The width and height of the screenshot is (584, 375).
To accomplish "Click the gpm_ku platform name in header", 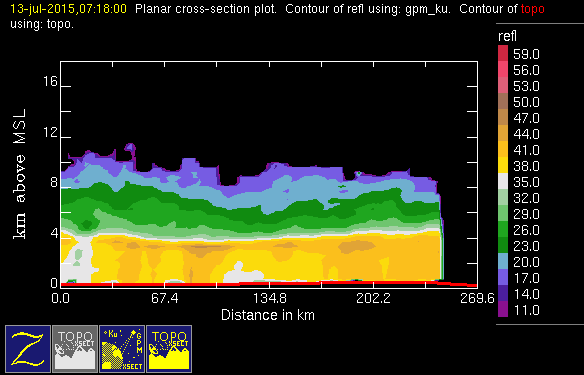I will point(428,9).
